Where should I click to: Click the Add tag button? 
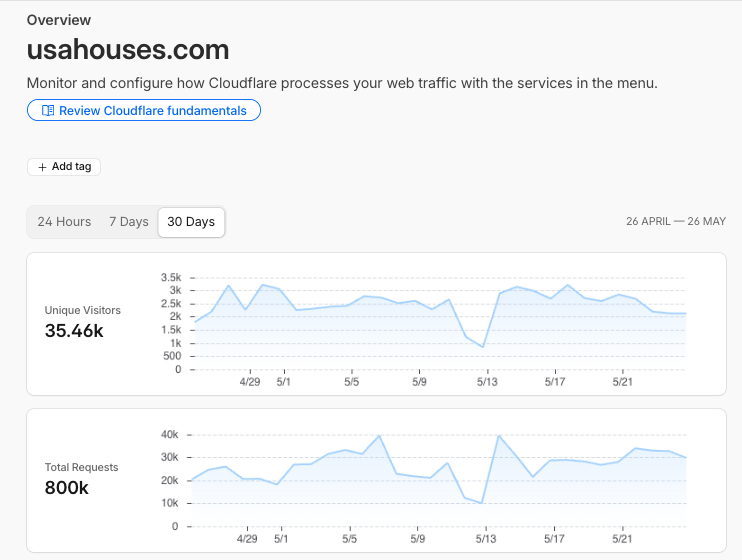click(x=64, y=167)
